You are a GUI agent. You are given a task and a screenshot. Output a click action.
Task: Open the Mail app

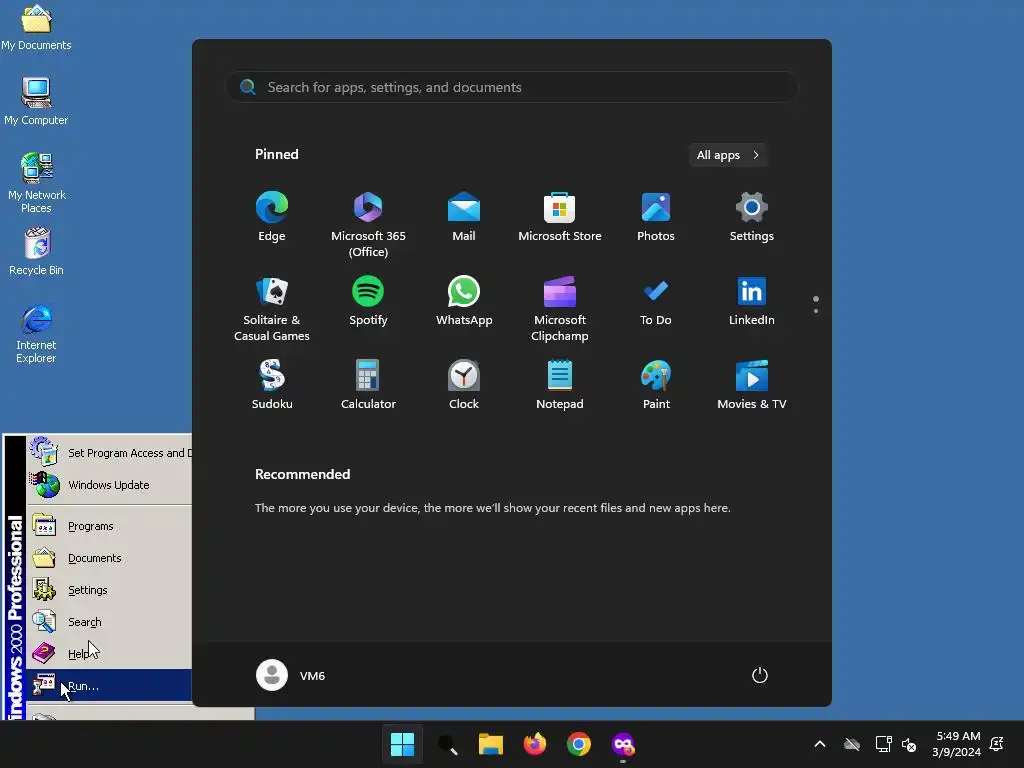tap(464, 217)
